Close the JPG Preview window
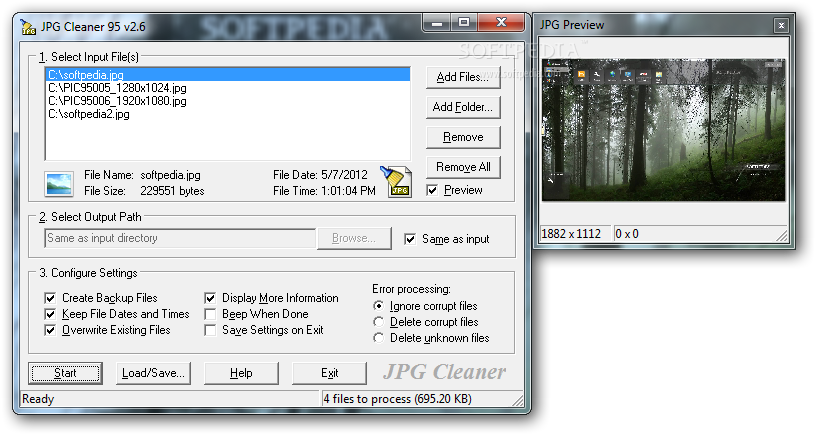This screenshot has width=816, height=435. pyautogui.click(x=781, y=25)
